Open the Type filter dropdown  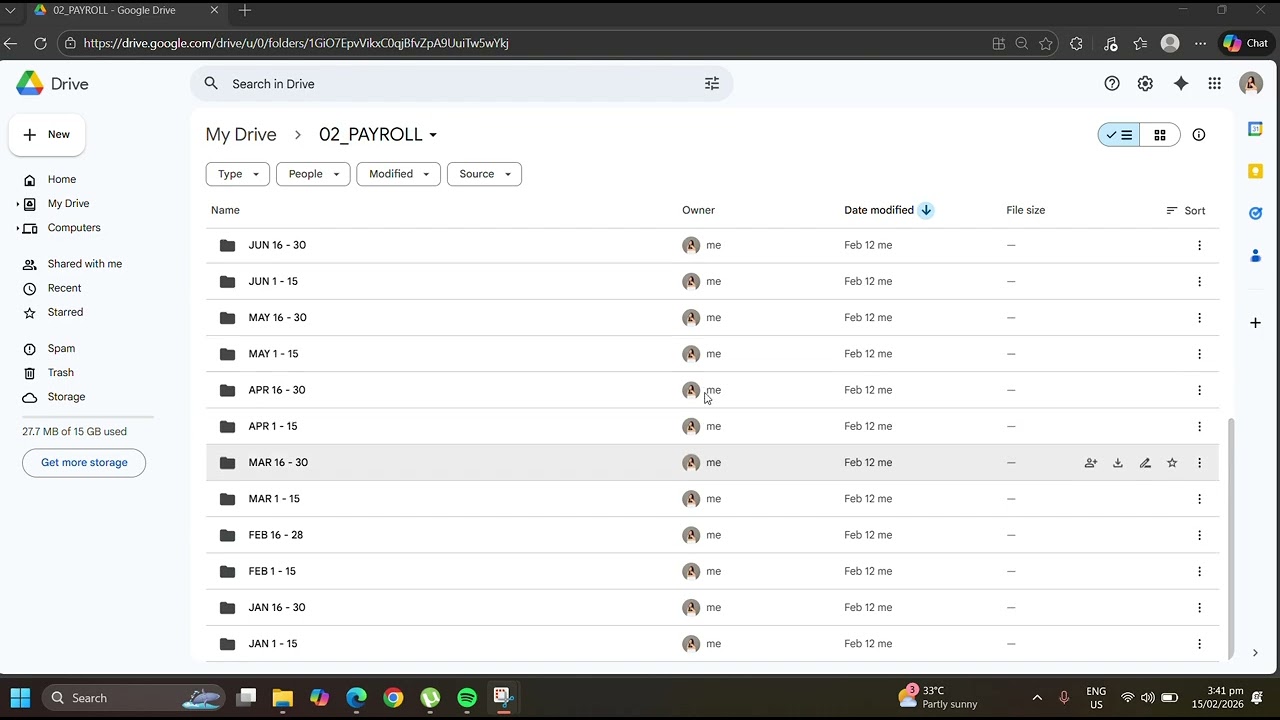238,174
